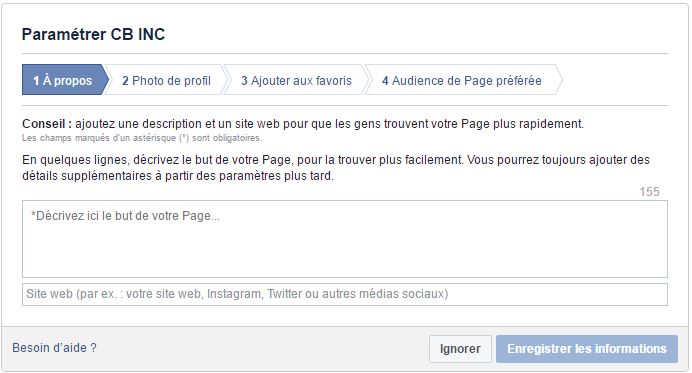Image resolution: width=692 pixels, height=373 pixels.
Task: Open the '3 Ajouter aux favoris' step
Action: pyautogui.click(x=296, y=80)
